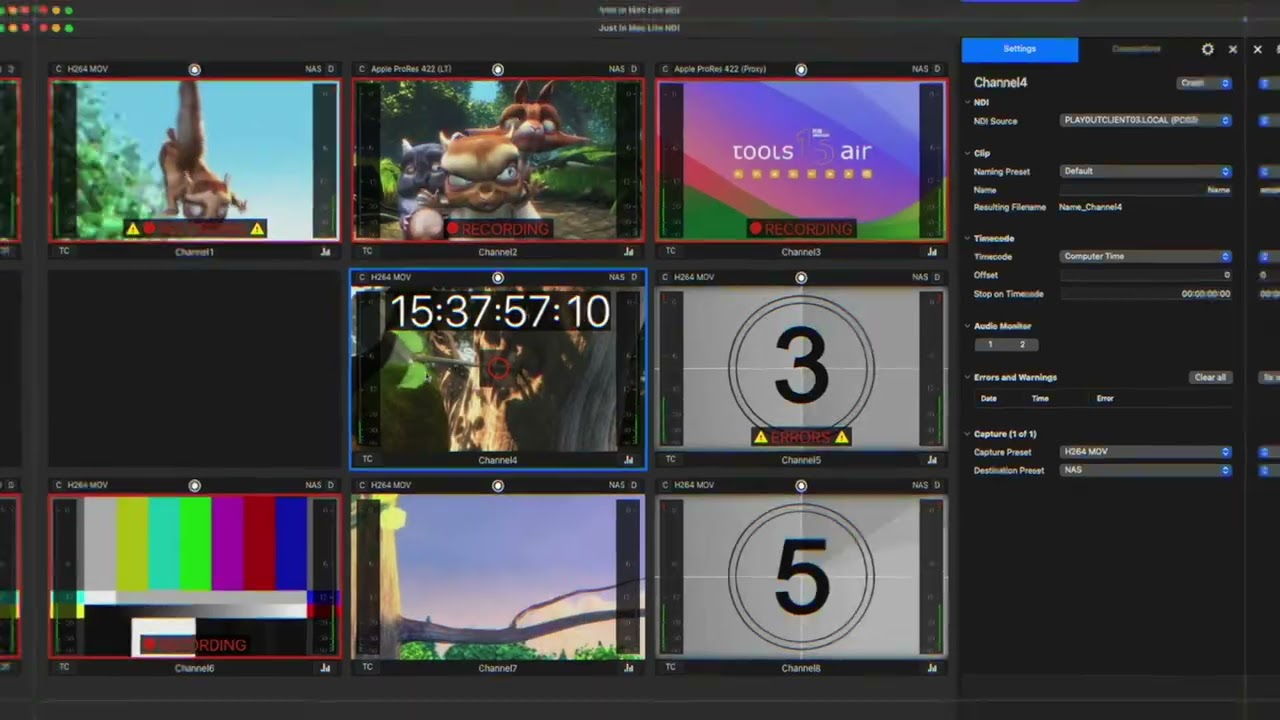Open the Naming Preset dropdown

pos(1146,171)
